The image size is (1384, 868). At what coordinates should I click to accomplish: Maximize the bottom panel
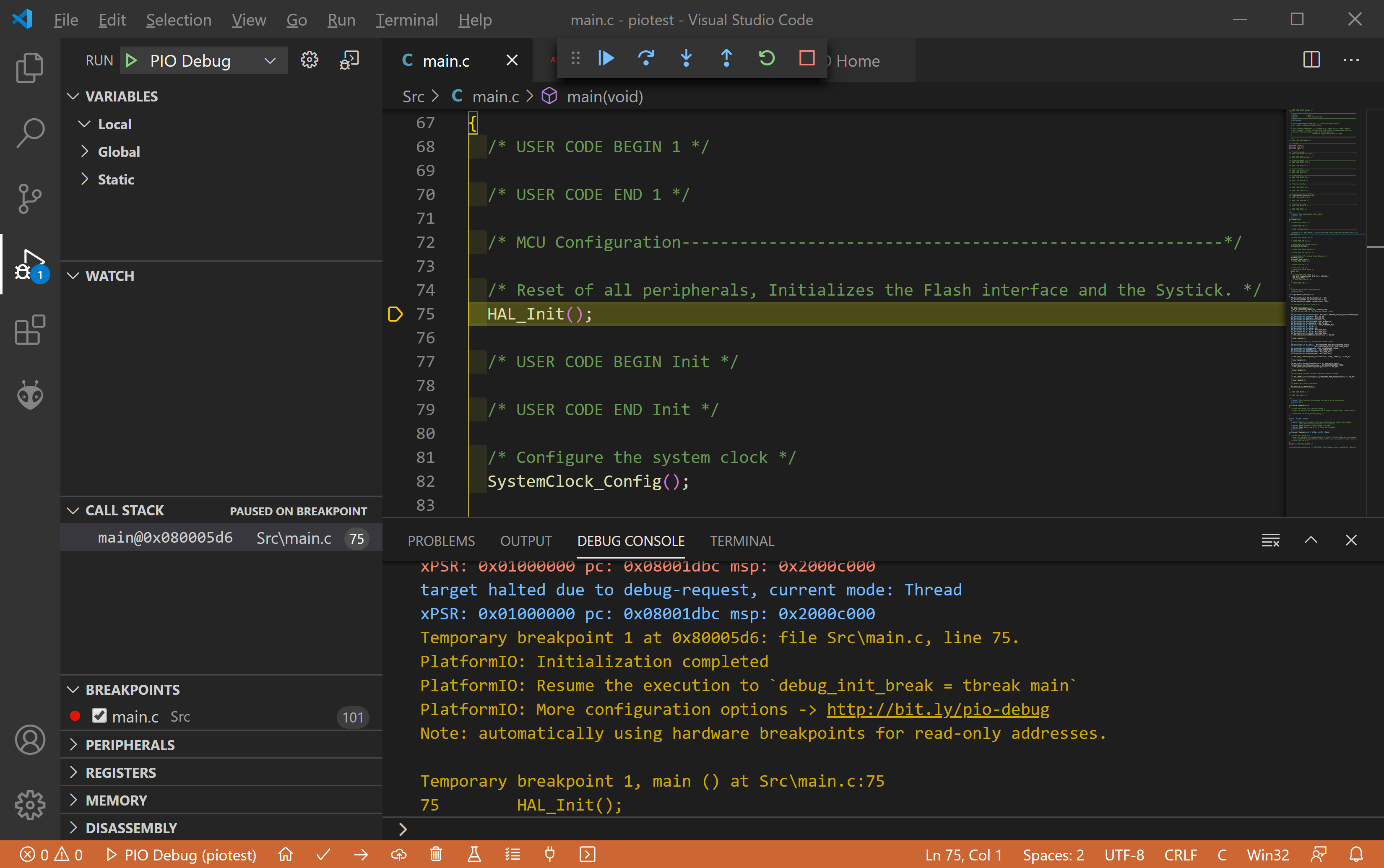tap(1311, 540)
